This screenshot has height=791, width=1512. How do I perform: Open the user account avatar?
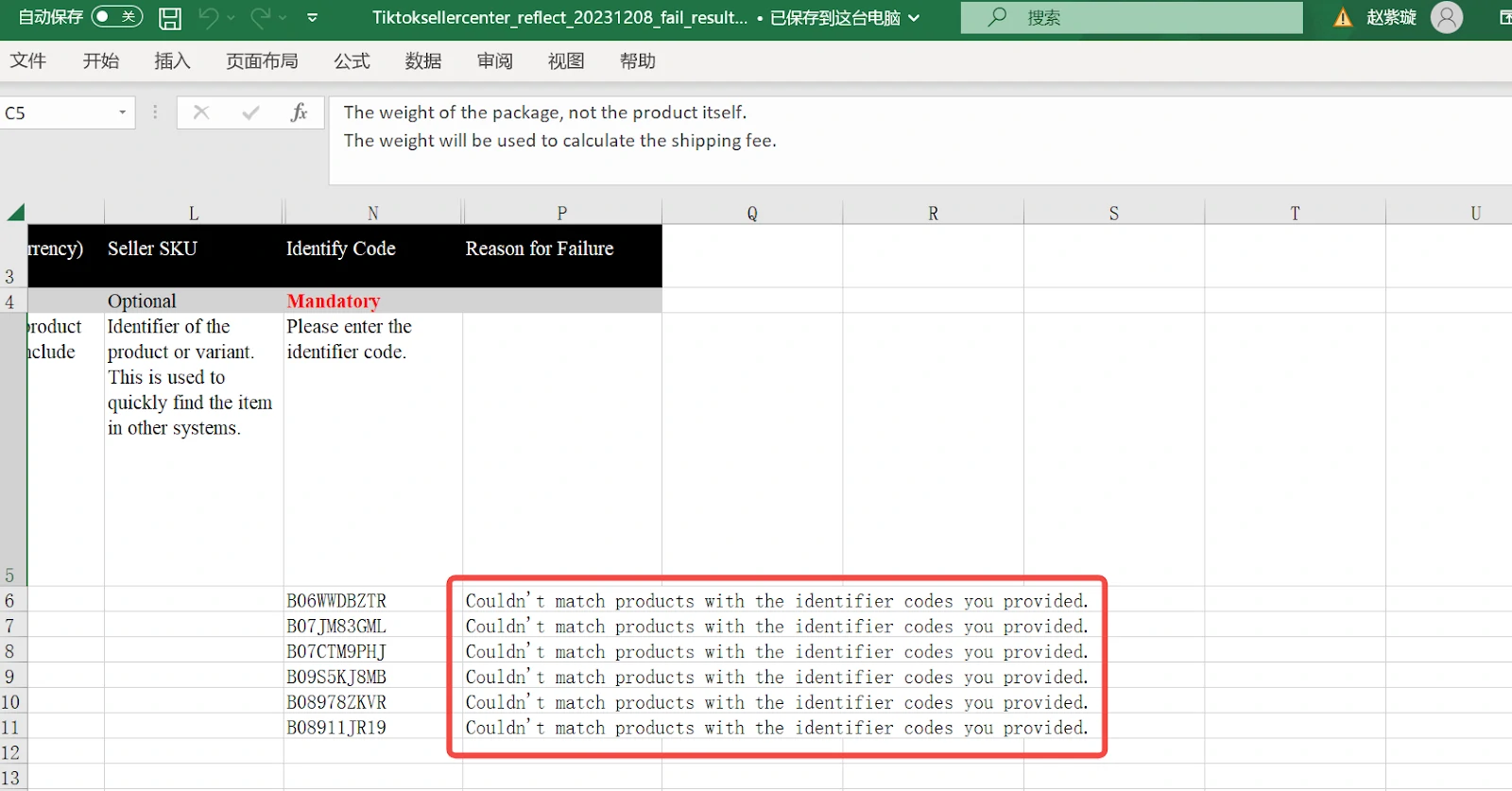click(x=1446, y=17)
